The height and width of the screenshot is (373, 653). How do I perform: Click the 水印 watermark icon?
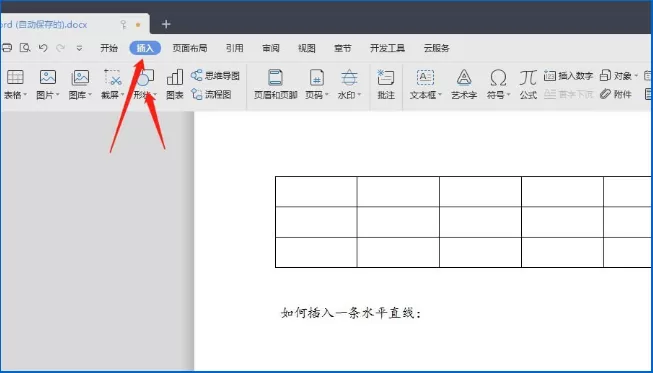[x=349, y=78]
